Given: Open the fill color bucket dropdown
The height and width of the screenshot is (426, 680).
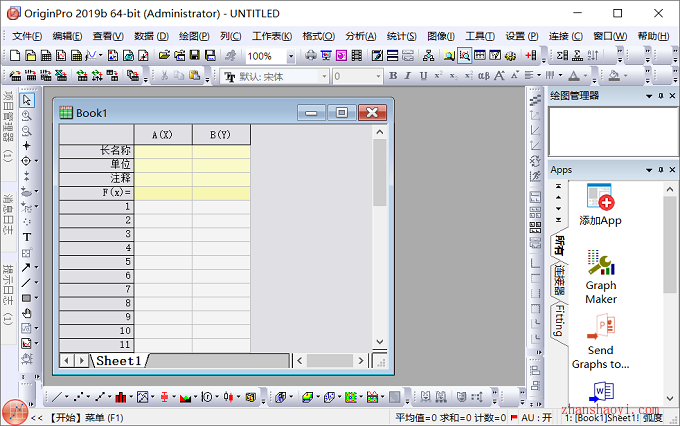Looking at the screenshot, I should click(625, 76).
